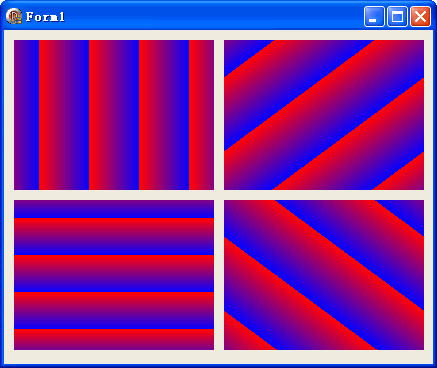Viewport: 437px width, 368px height.
Task: Click the thin purple-to-blue top band in horizontal panel
Action: click(x=114, y=209)
